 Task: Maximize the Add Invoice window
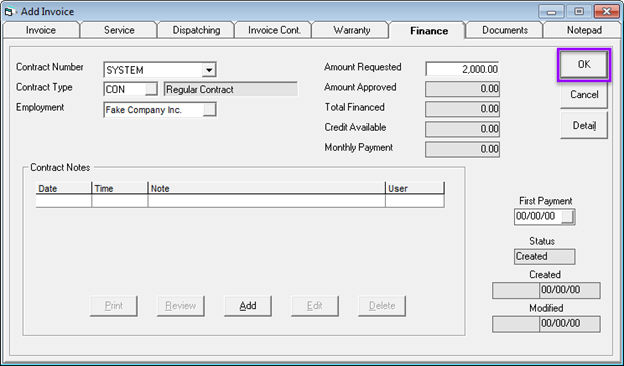click(x=579, y=12)
